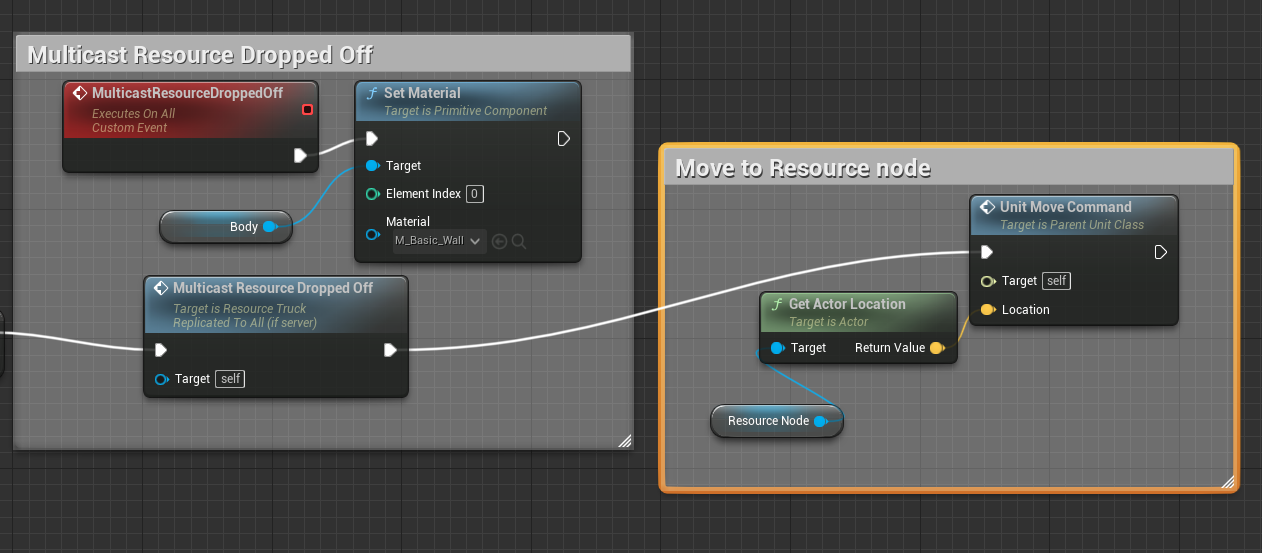1262x553 pixels.
Task: Open the M_Basic_Wall material dropdown
Action: 440,241
